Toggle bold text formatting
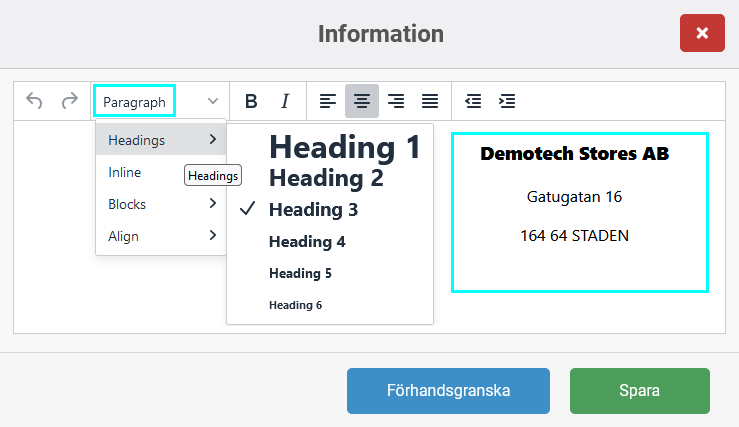 tap(251, 101)
